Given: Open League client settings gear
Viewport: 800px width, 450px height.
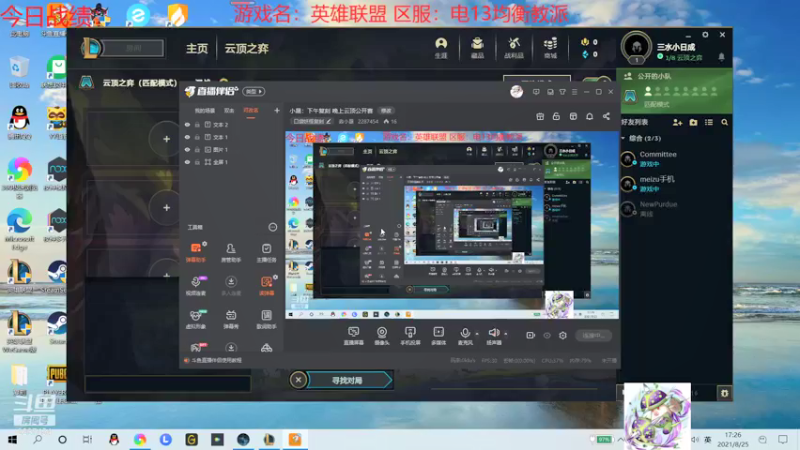Looking at the screenshot, I should (x=705, y=35).
